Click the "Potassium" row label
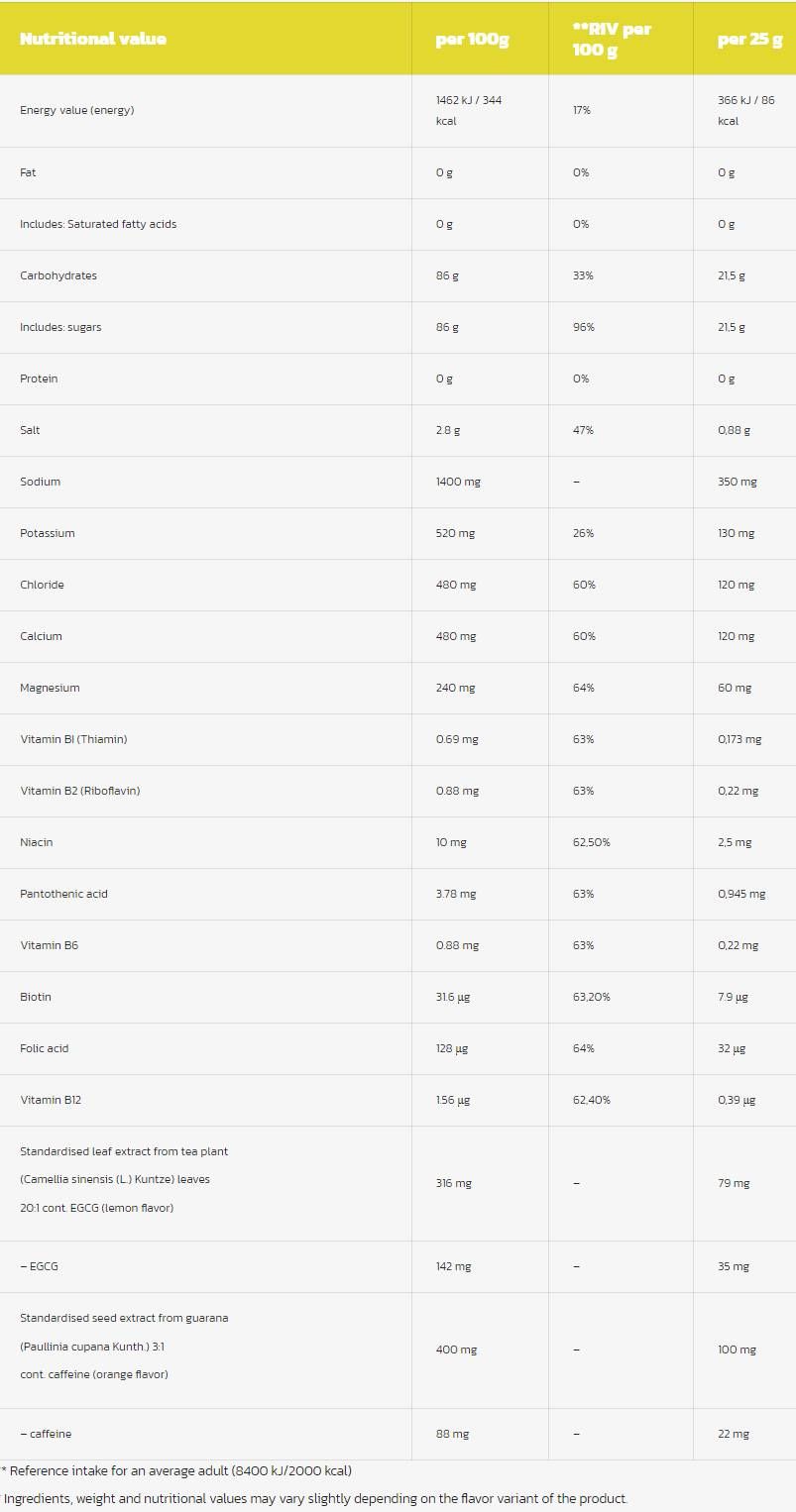Viewport: 796px width, 1512px height. (48, 533)
